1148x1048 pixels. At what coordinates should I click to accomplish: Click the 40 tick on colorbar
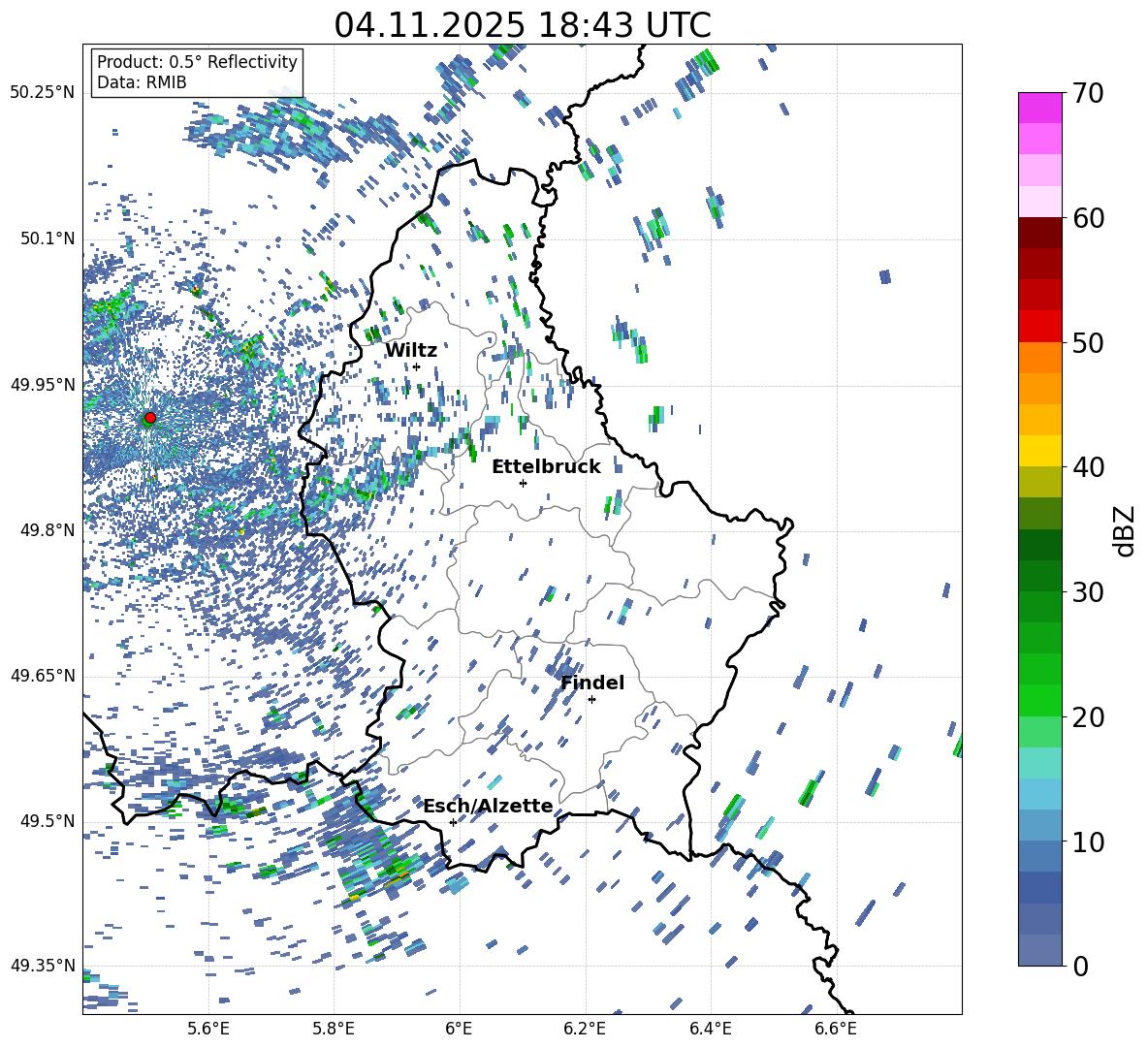click(1089, 467)
